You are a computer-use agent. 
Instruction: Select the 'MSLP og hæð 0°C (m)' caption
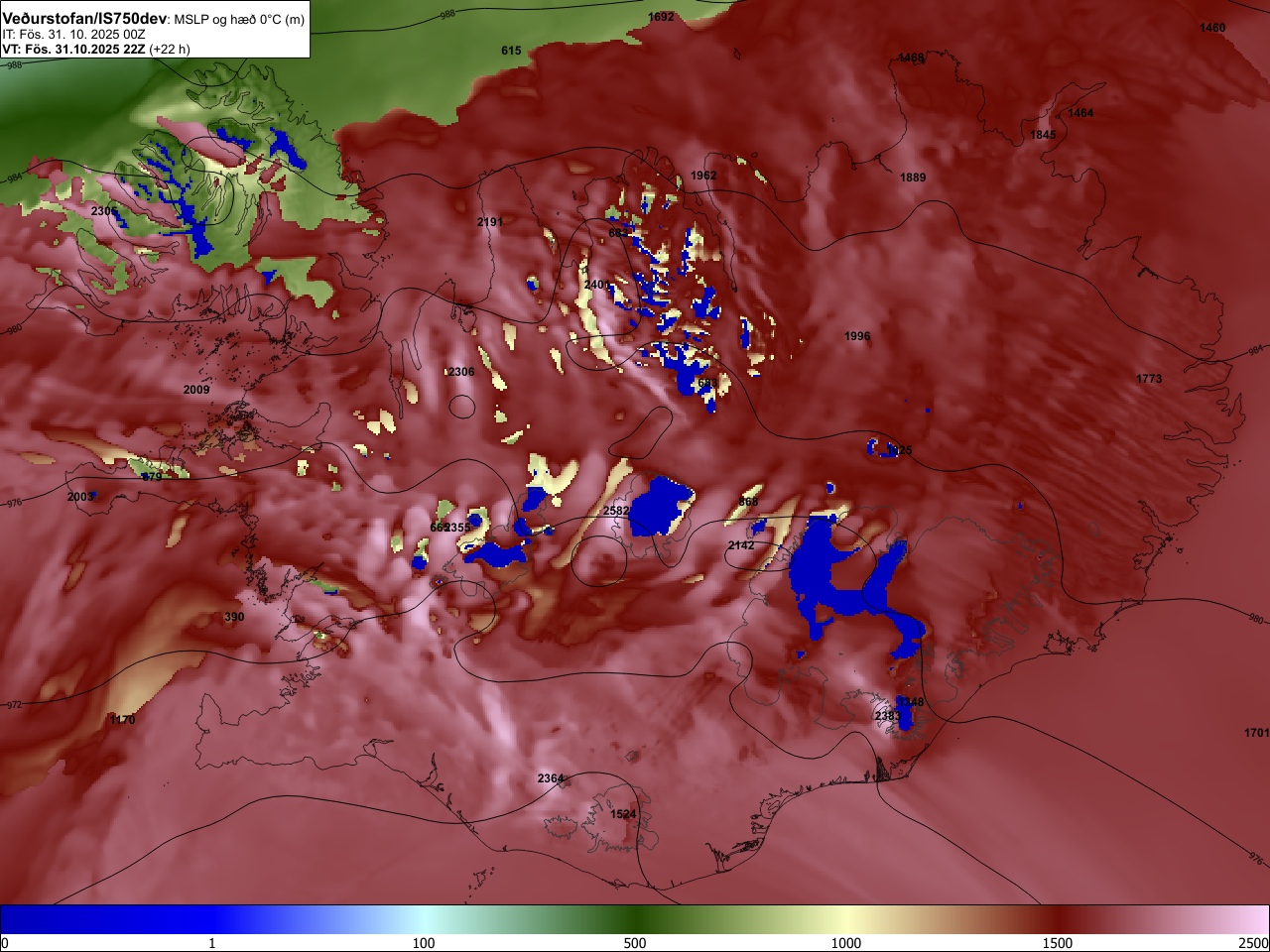tap(240, 20)
